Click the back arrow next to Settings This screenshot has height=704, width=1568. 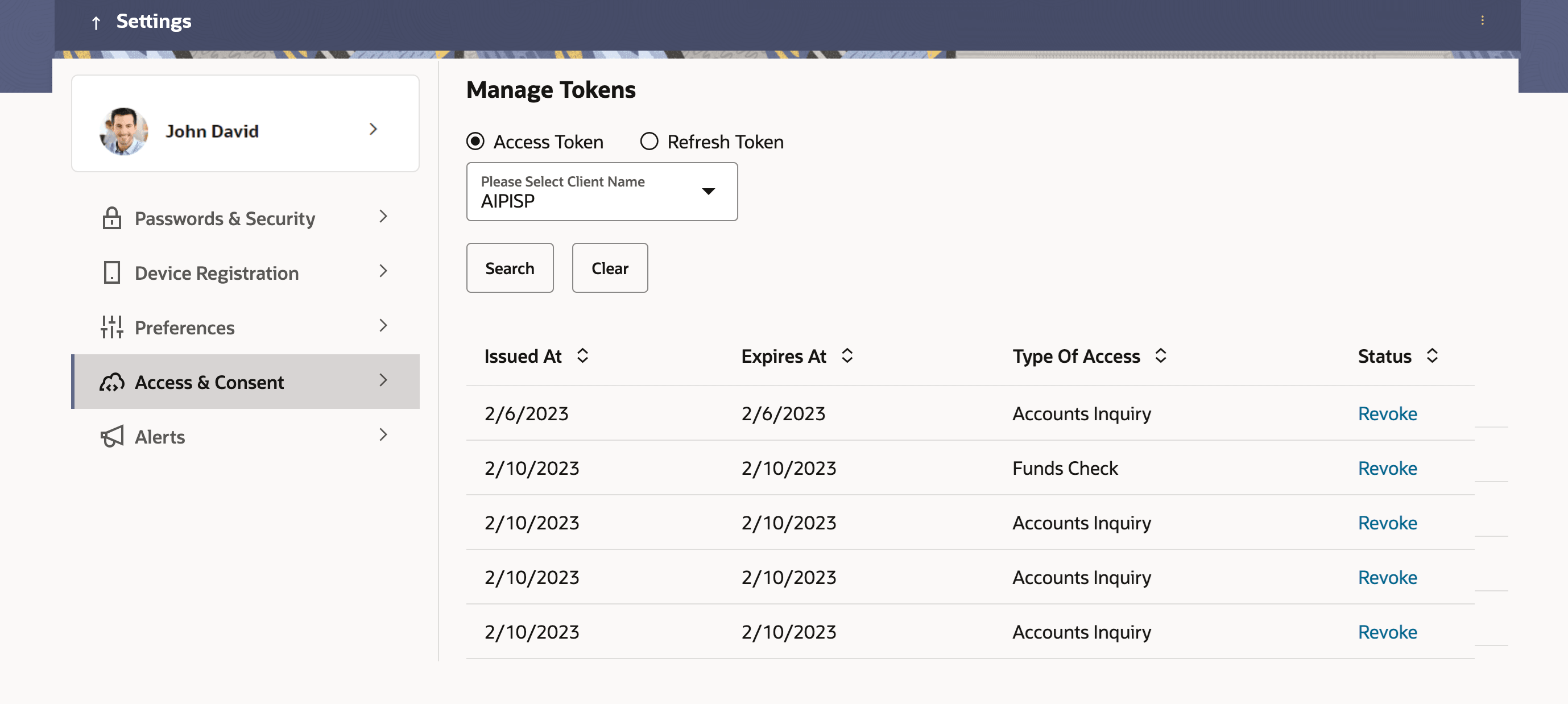point(96,23)
